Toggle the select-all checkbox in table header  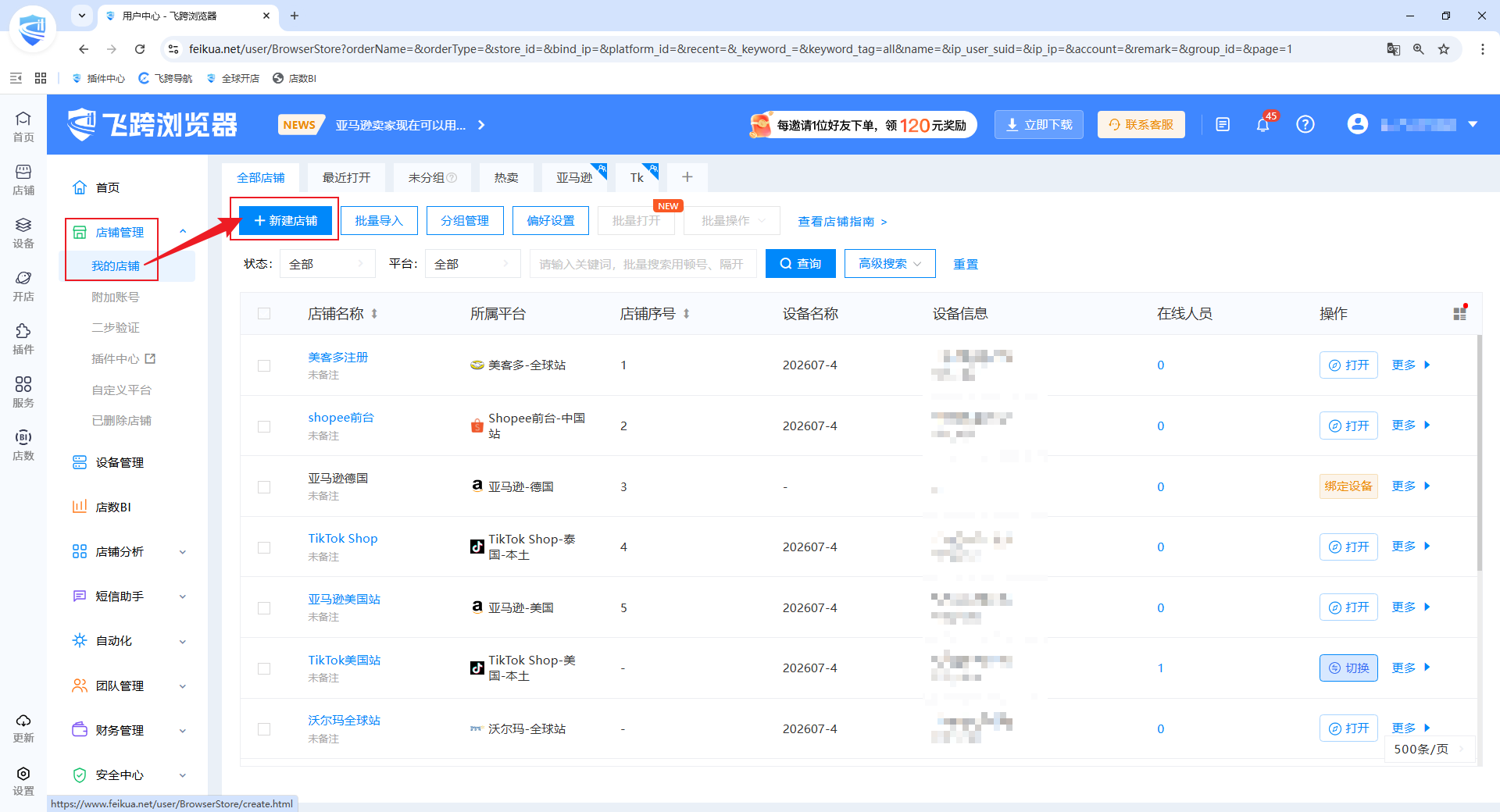click(x=264, y=314)
